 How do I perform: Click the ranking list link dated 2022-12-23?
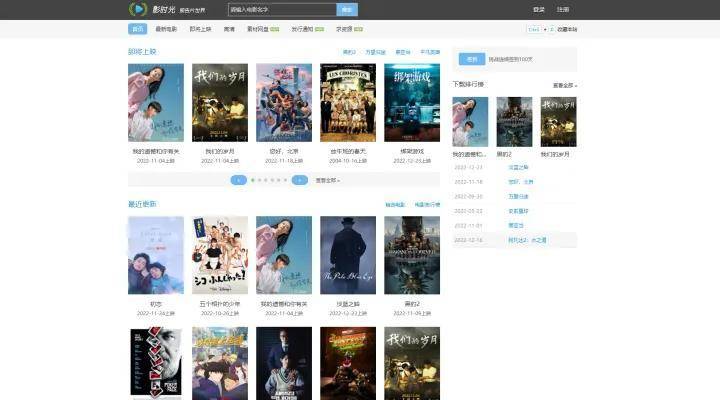(518, 167)
